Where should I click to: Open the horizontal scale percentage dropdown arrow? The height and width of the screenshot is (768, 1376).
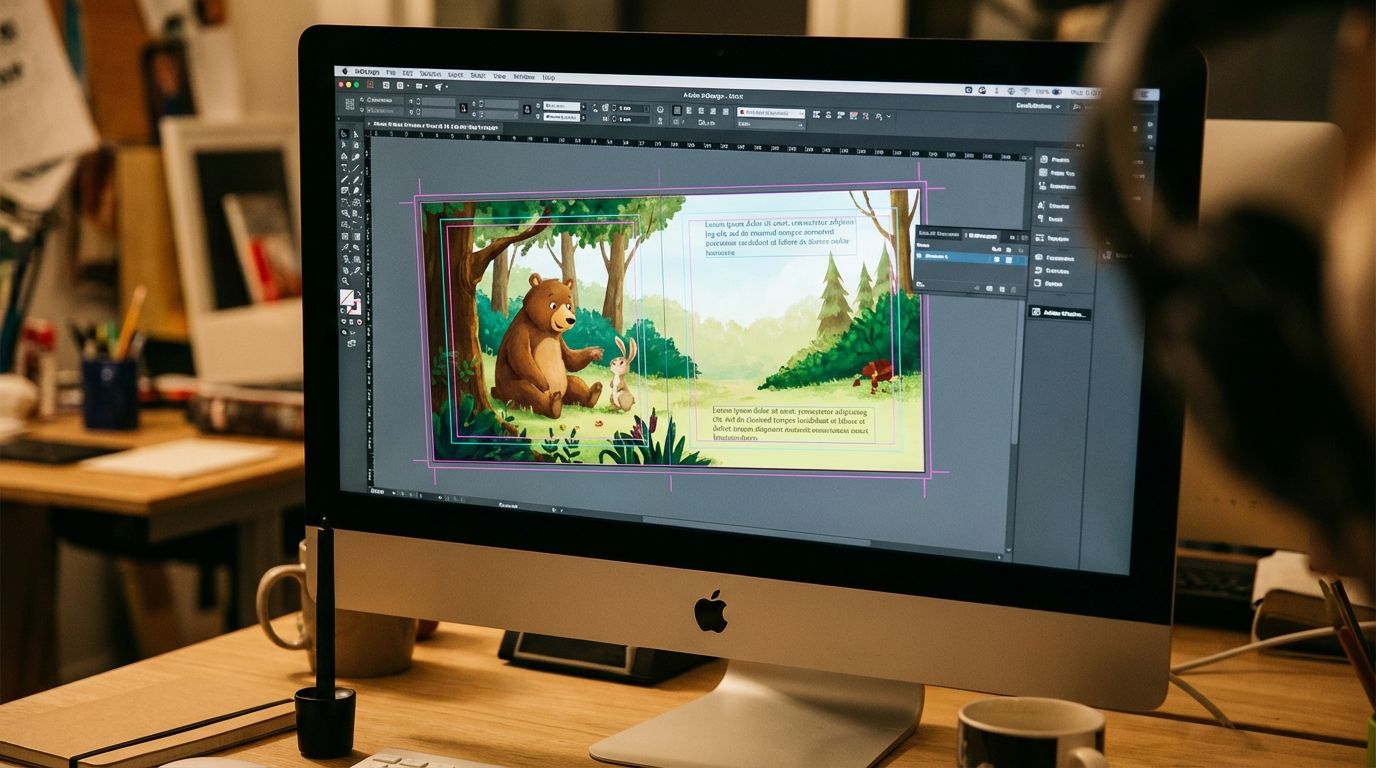tap(584, 106)
